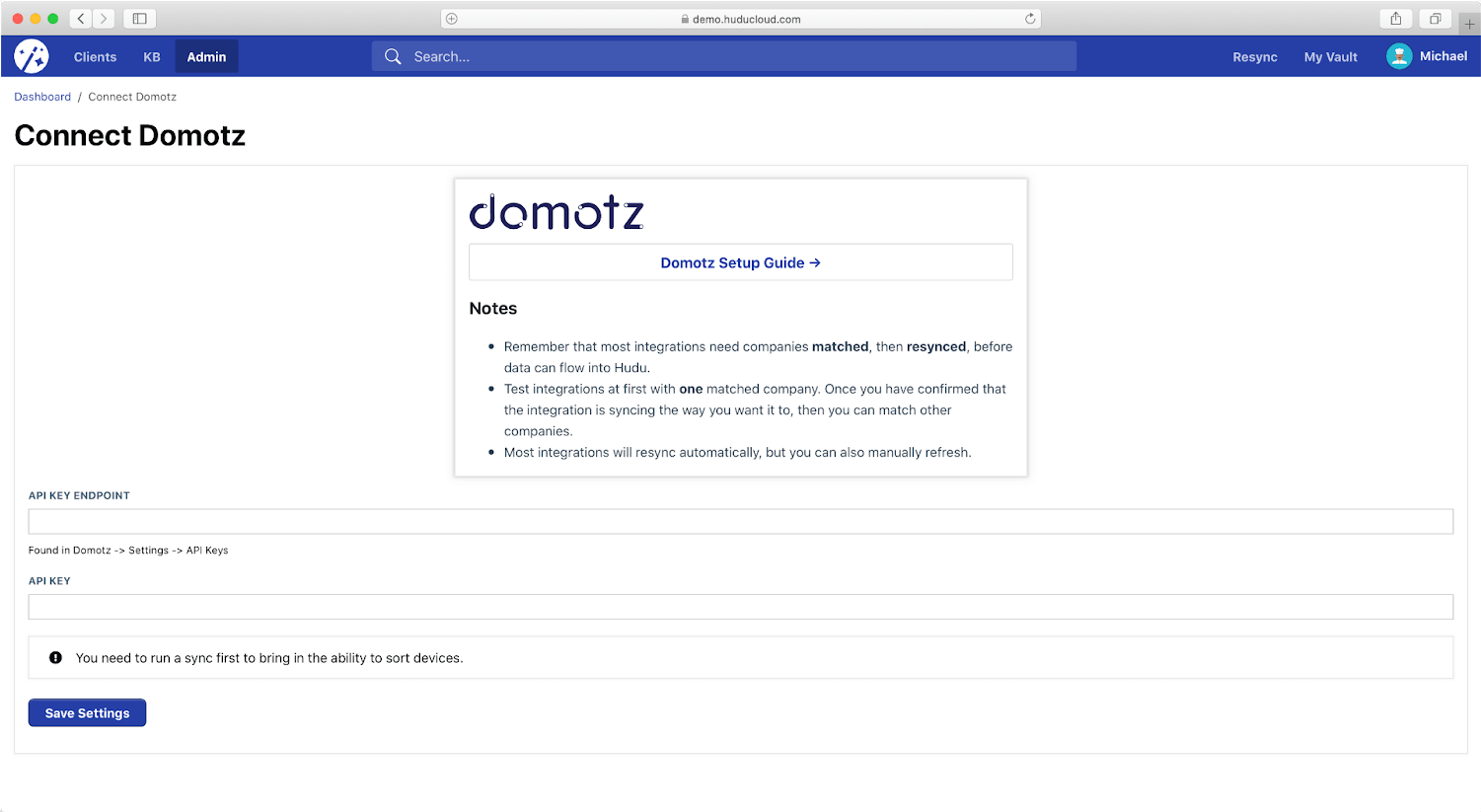This screenshot has height=812, width=1481.
Task: Show all tabs overview icon
Action: tap(1436, 19)
